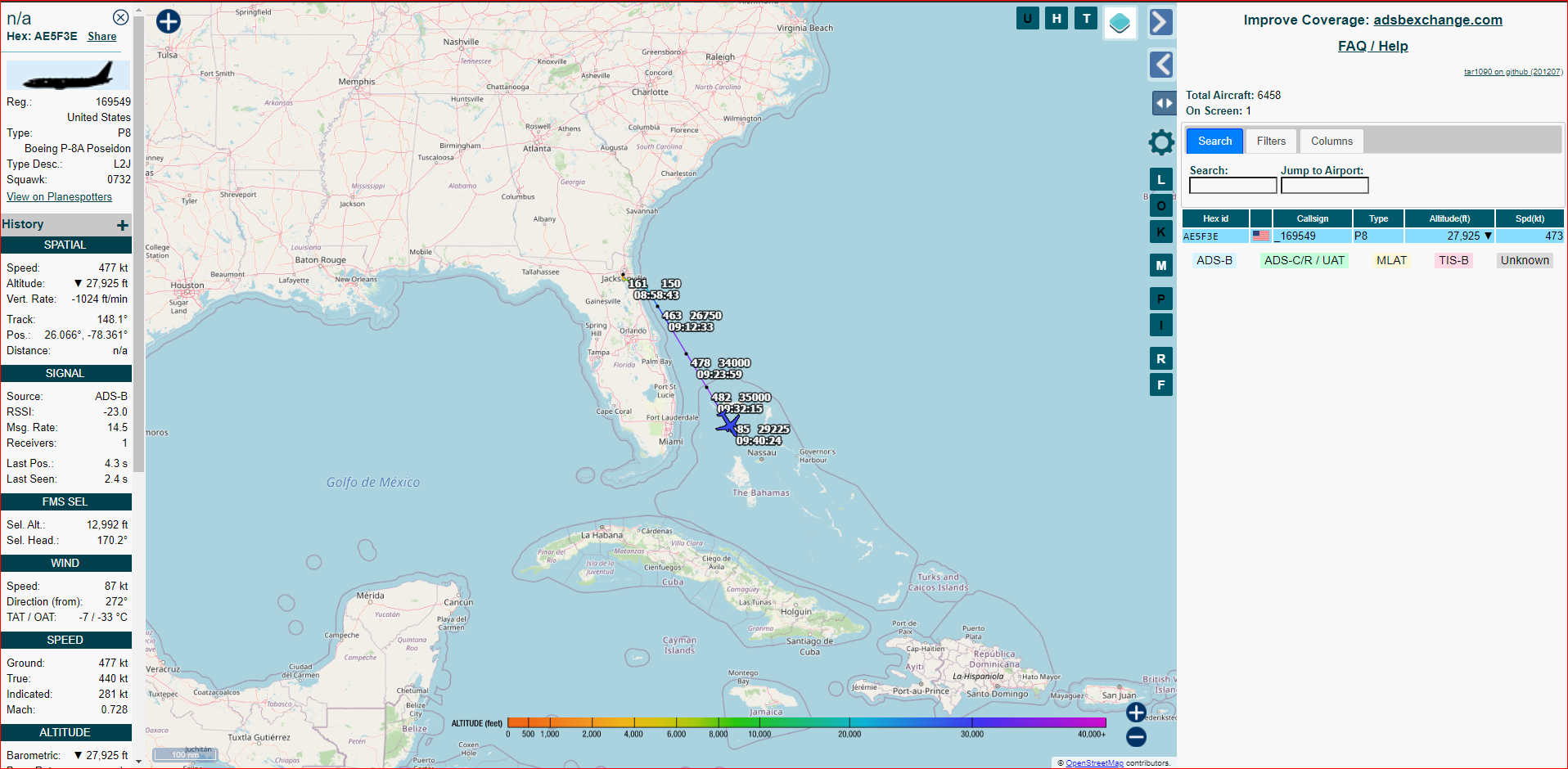Click the 09:12:33 track label

691,327
